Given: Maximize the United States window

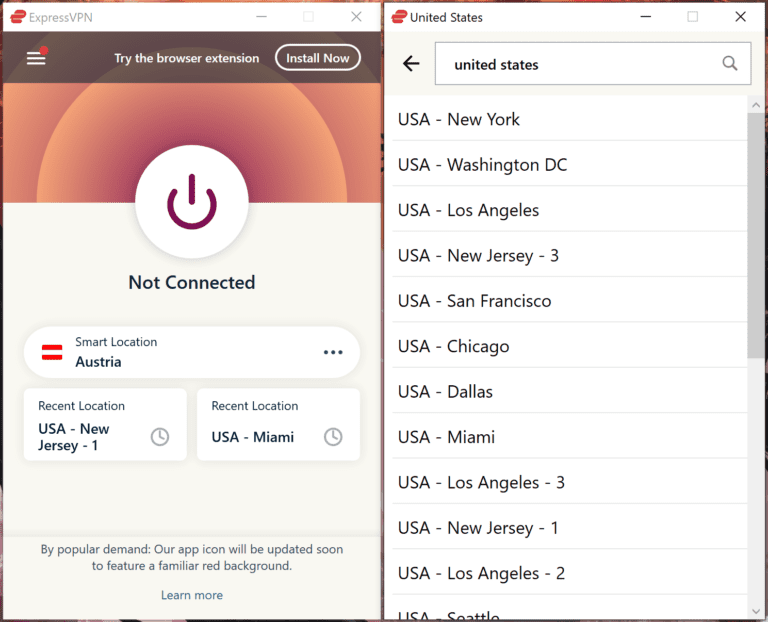Looking at the screenshot, I should 693,17.
